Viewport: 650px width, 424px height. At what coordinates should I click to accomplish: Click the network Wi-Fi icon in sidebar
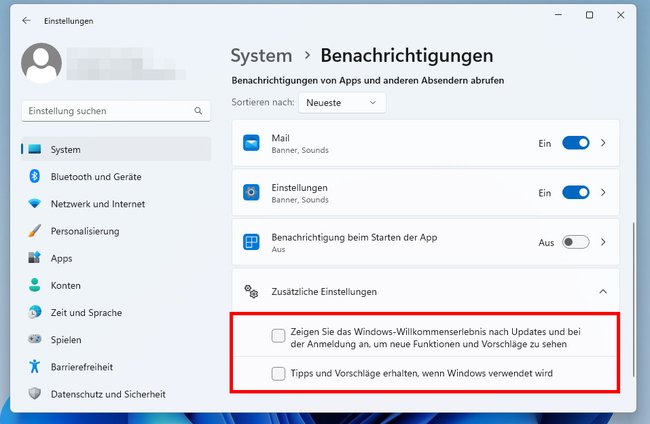click(x=35, y=204)
